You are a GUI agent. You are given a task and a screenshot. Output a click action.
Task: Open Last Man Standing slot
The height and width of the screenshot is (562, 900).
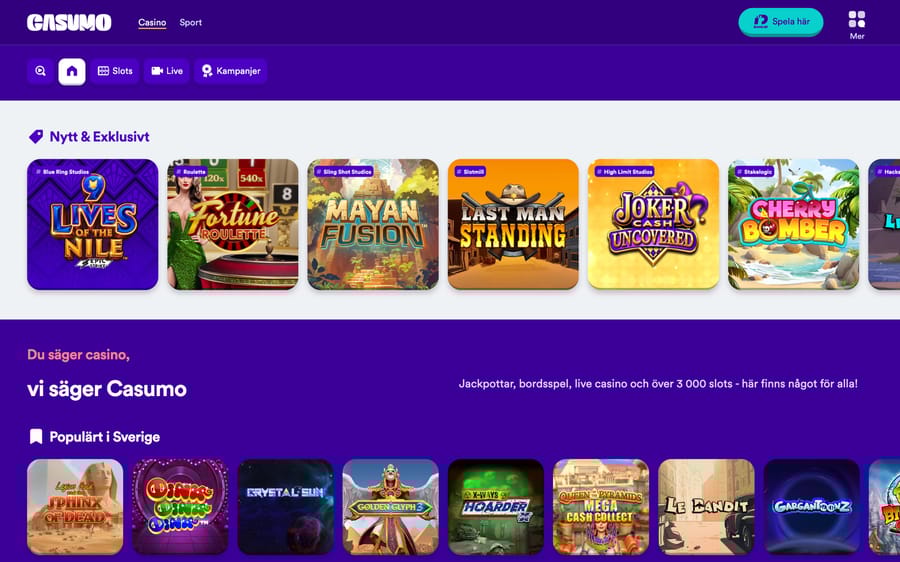513,224
